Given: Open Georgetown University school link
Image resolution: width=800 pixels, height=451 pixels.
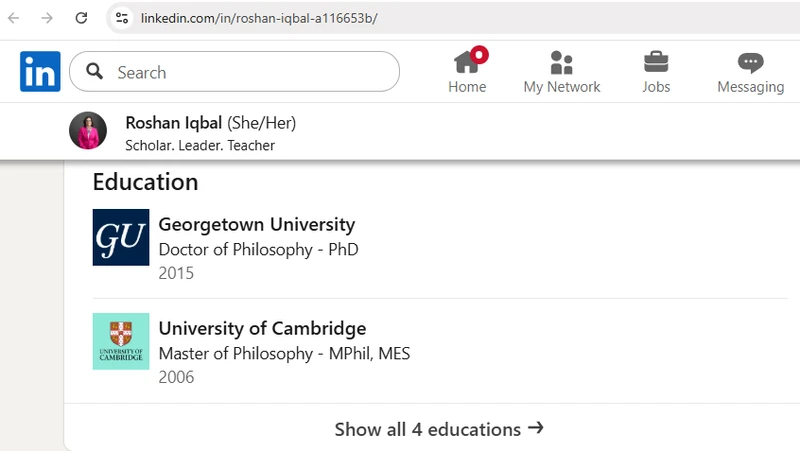Looking at the screenshot, I should (257, 224).
